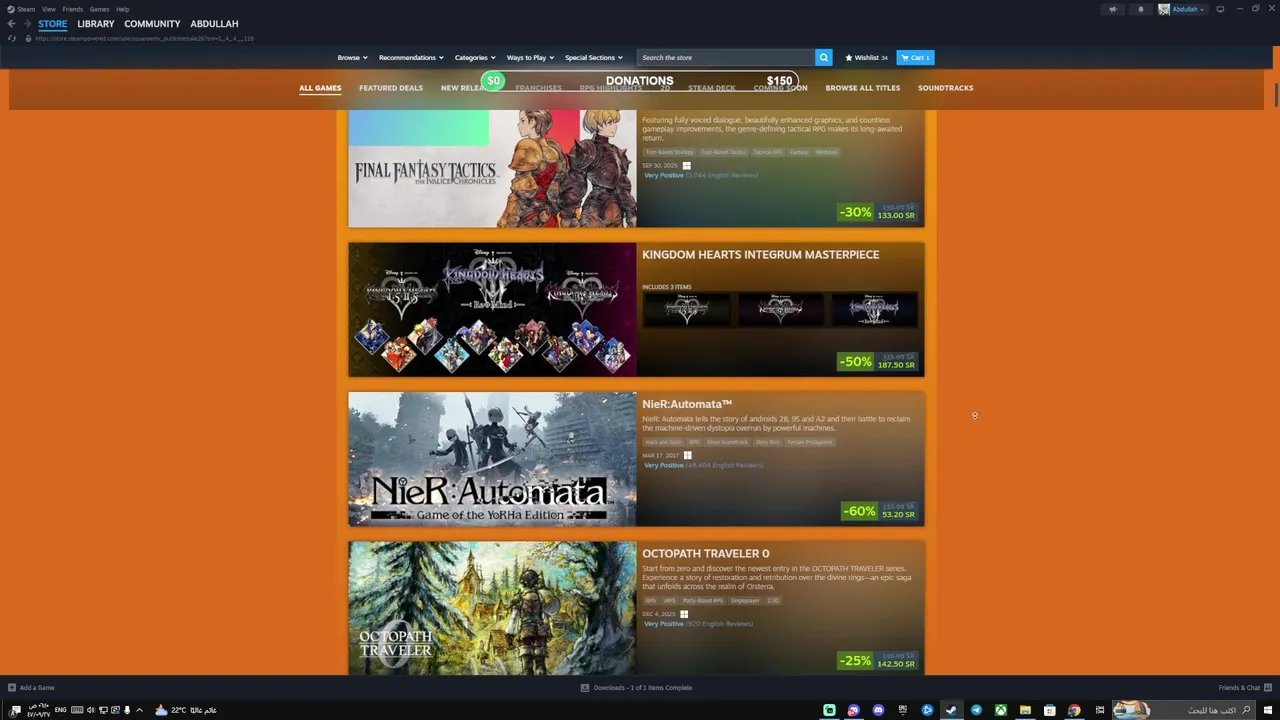The image size is (1280, 720).
Task: Click the Kingdom Hearts -50% price
Action: (878, 361)
